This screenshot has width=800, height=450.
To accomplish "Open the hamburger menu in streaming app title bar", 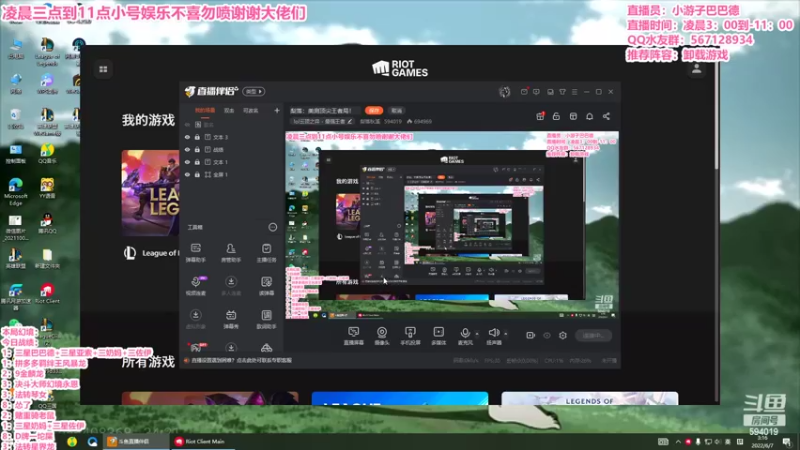I will pos(574,92).
